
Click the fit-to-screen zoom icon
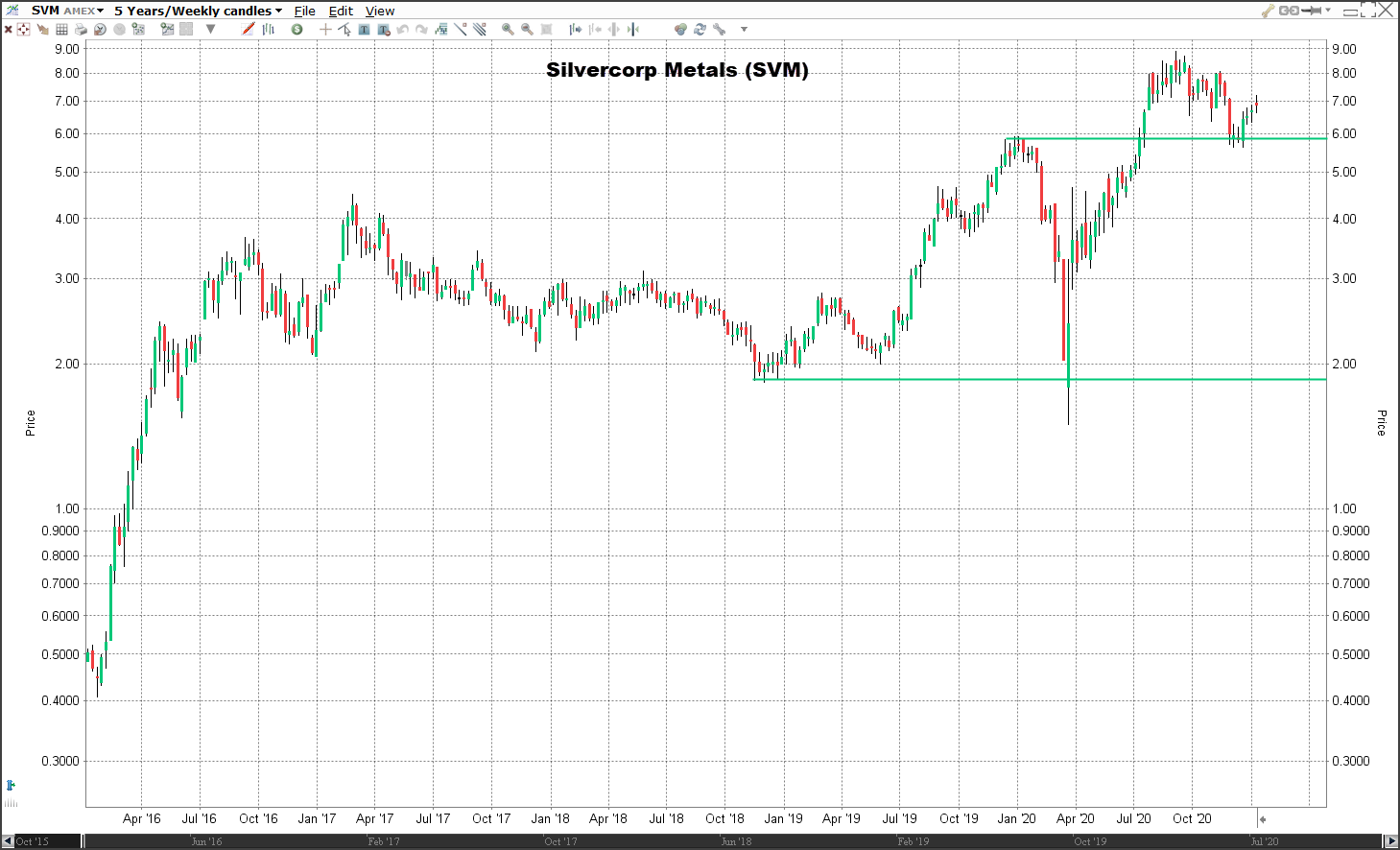coord(546,29)
